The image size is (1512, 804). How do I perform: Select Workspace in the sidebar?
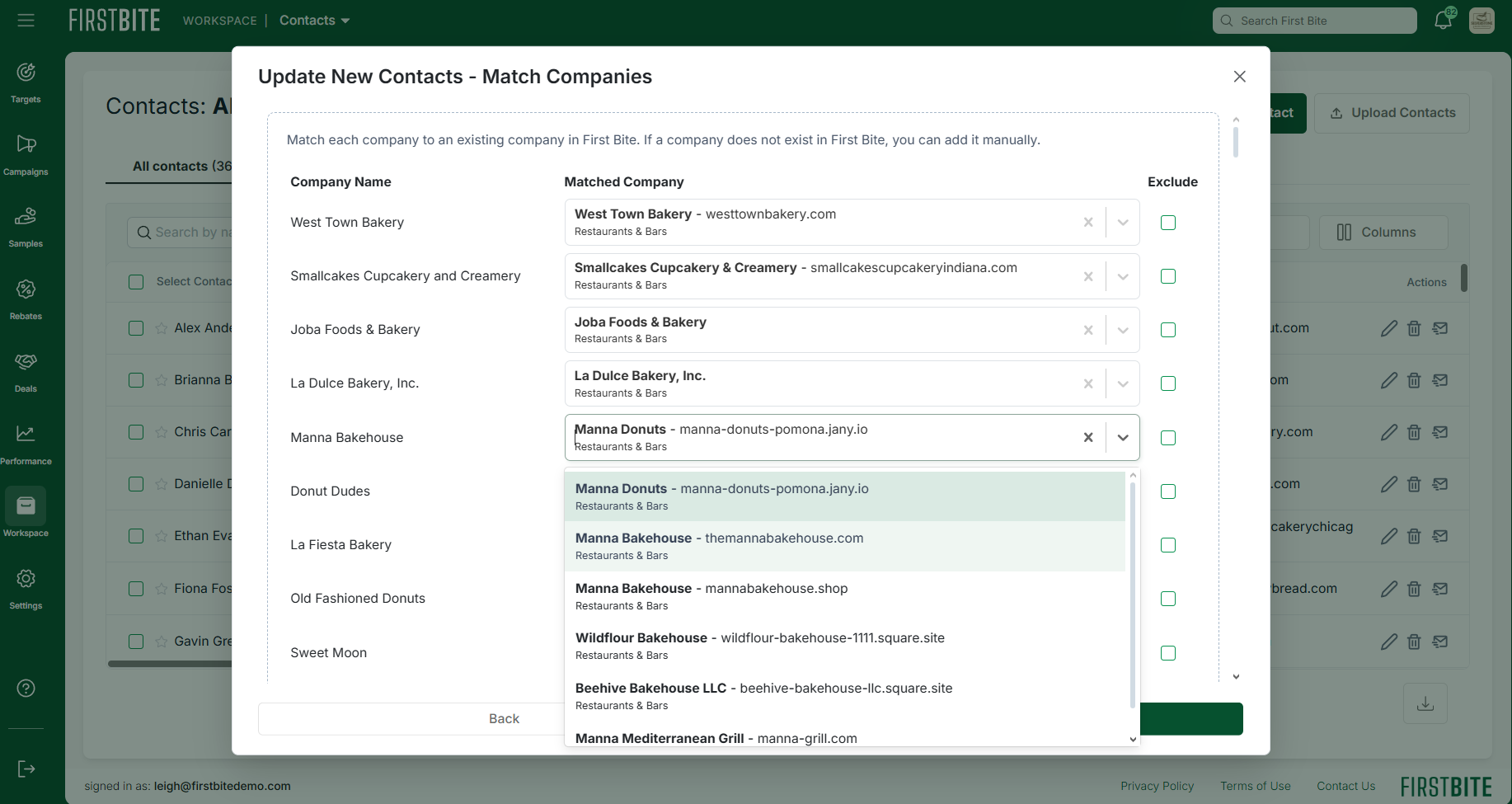(26, 513)
